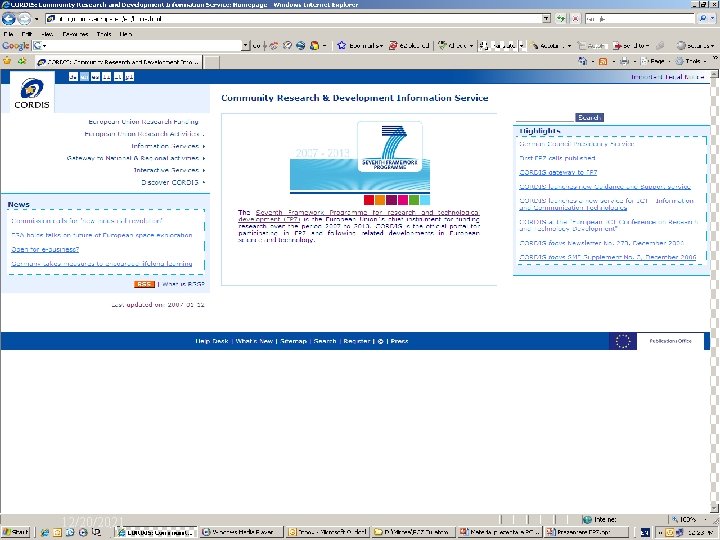Click the Windows Start button
Image resolution: width=720 pixels, height=540 pixels.
[15, 532]
